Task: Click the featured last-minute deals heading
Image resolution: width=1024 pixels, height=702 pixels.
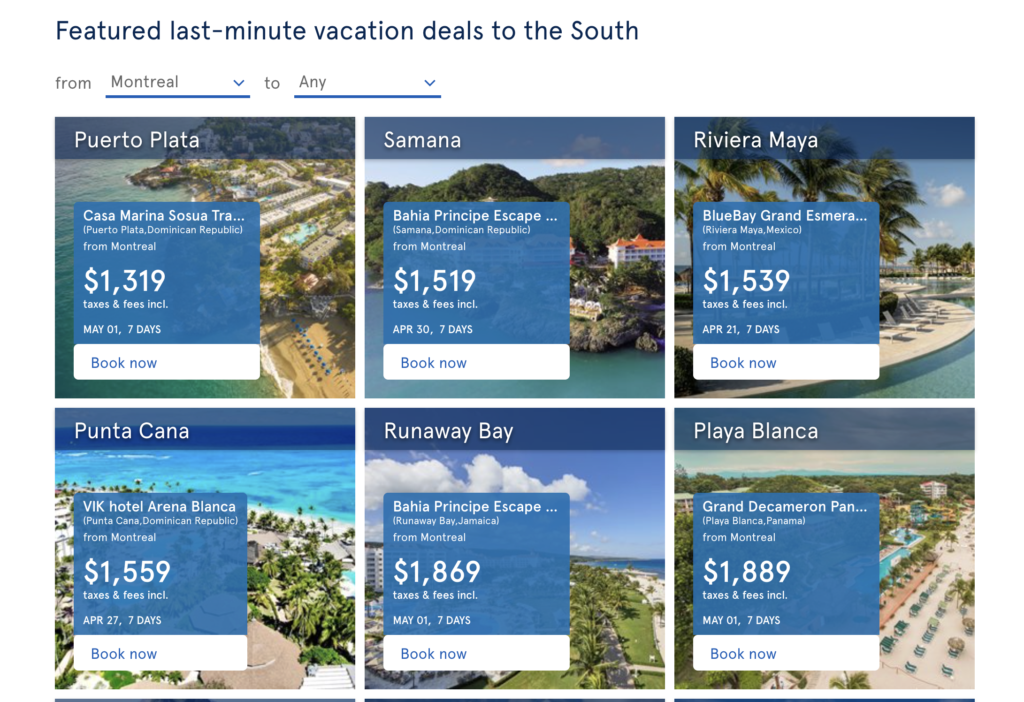Action: pyautogui.click(x=347, y=31)
